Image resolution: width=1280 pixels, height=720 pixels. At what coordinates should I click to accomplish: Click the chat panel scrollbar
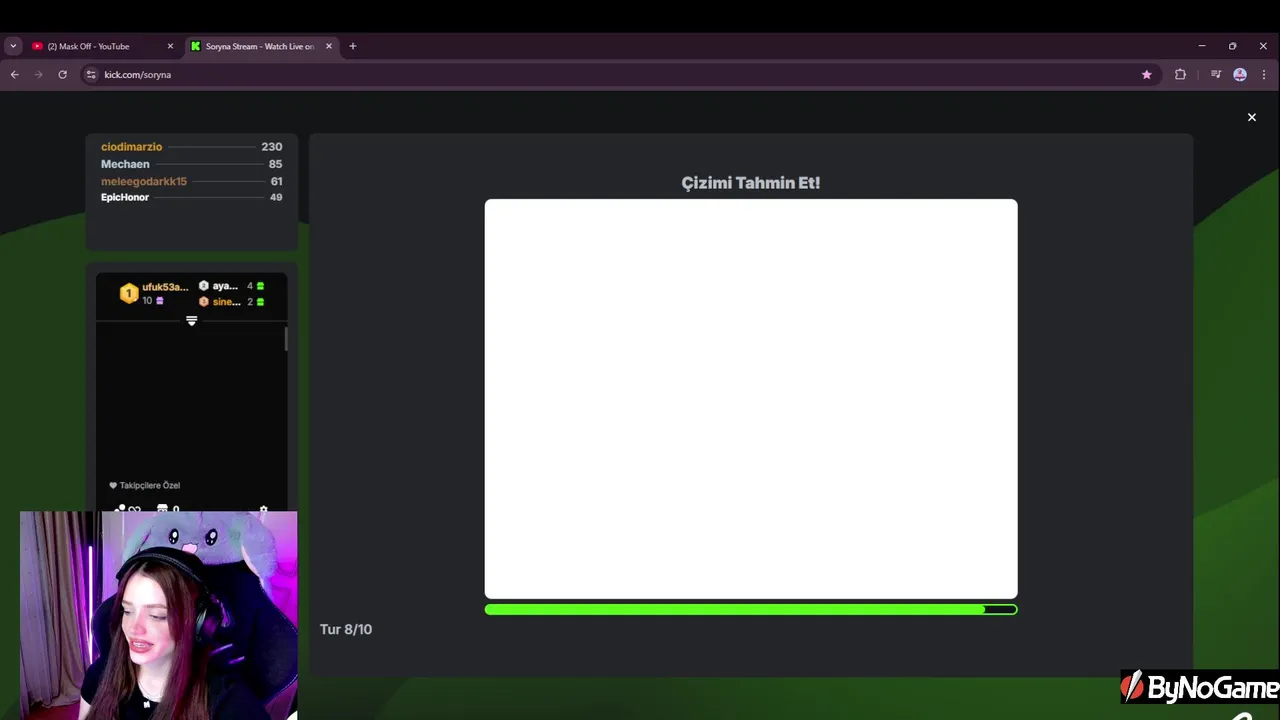(x=286, y=339)
